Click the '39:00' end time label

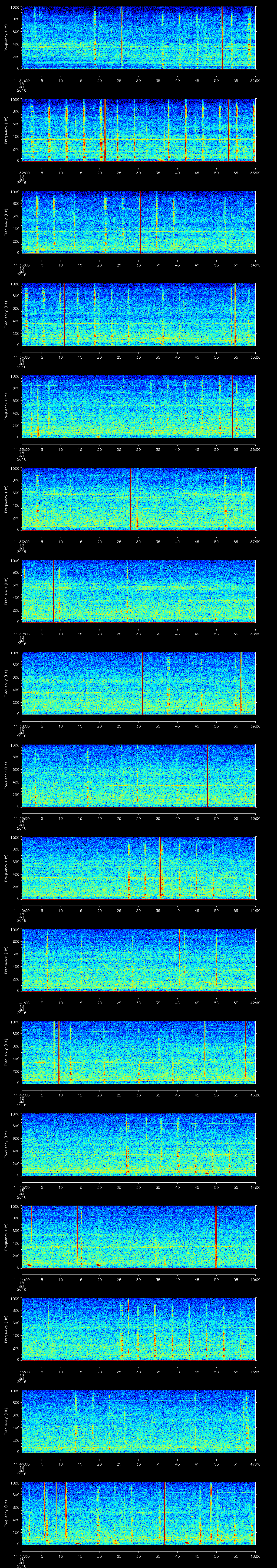point(255,726)
